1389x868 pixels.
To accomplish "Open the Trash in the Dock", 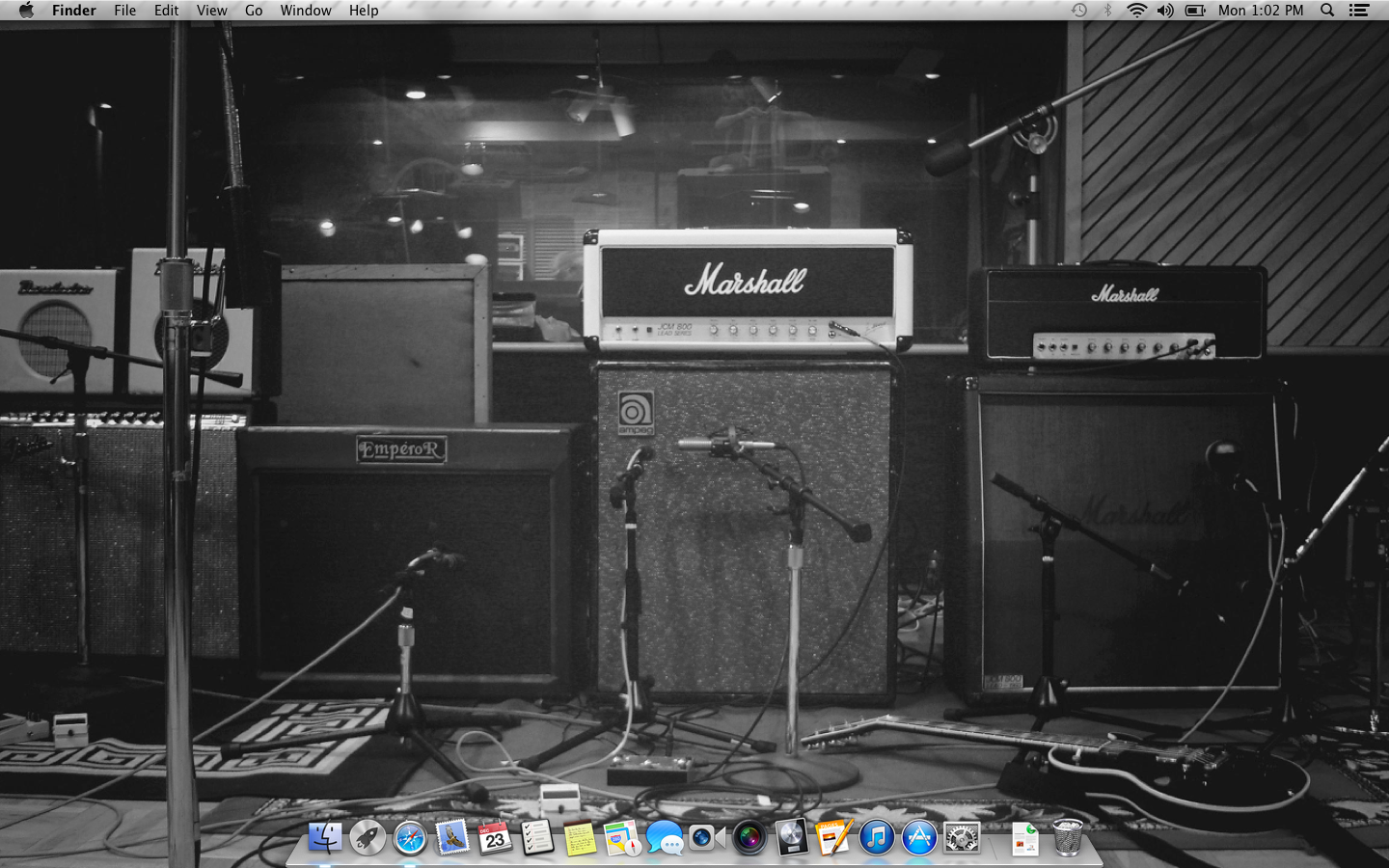I will click(1068, 837).
